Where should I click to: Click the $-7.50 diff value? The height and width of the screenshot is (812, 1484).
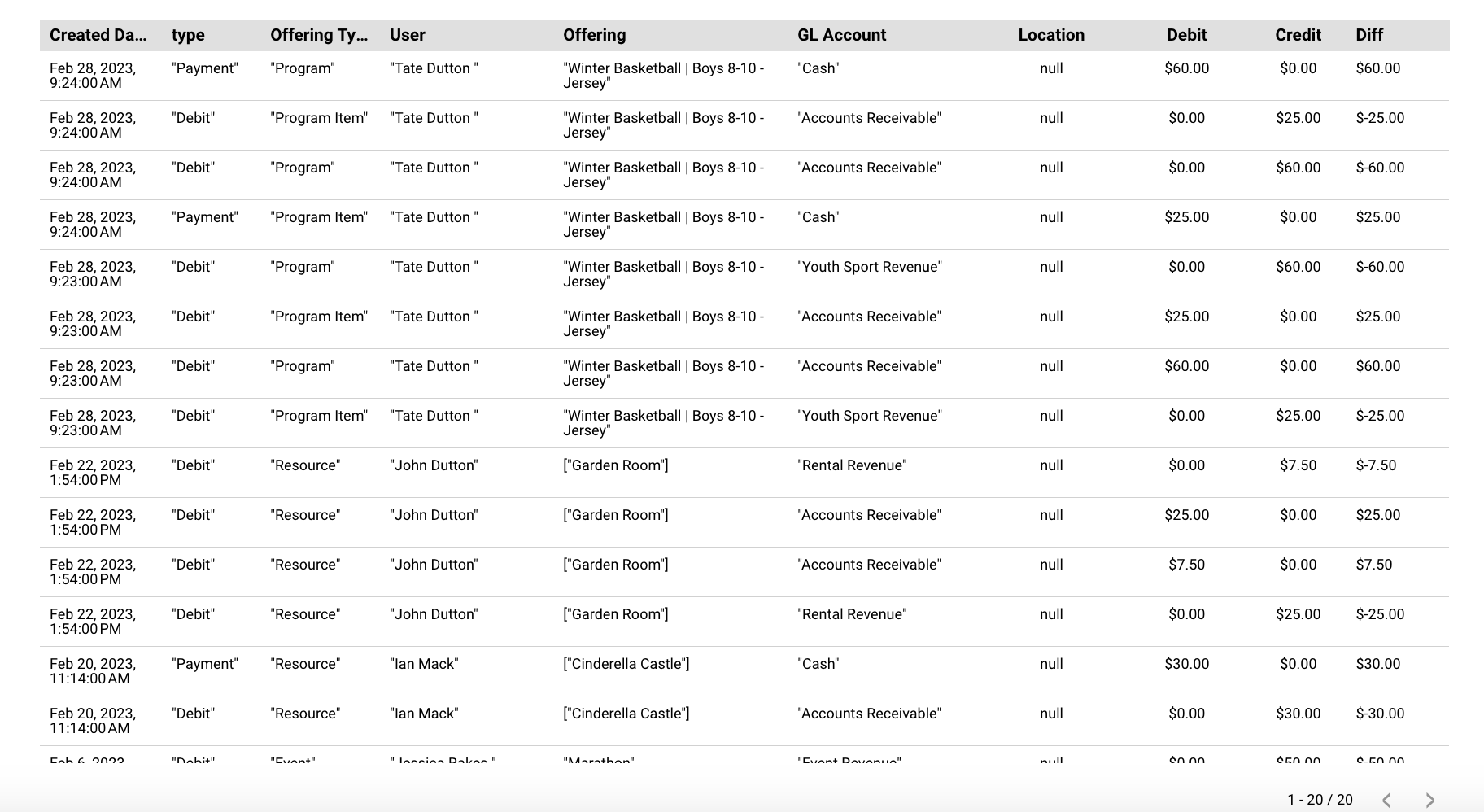point(1376,465)
